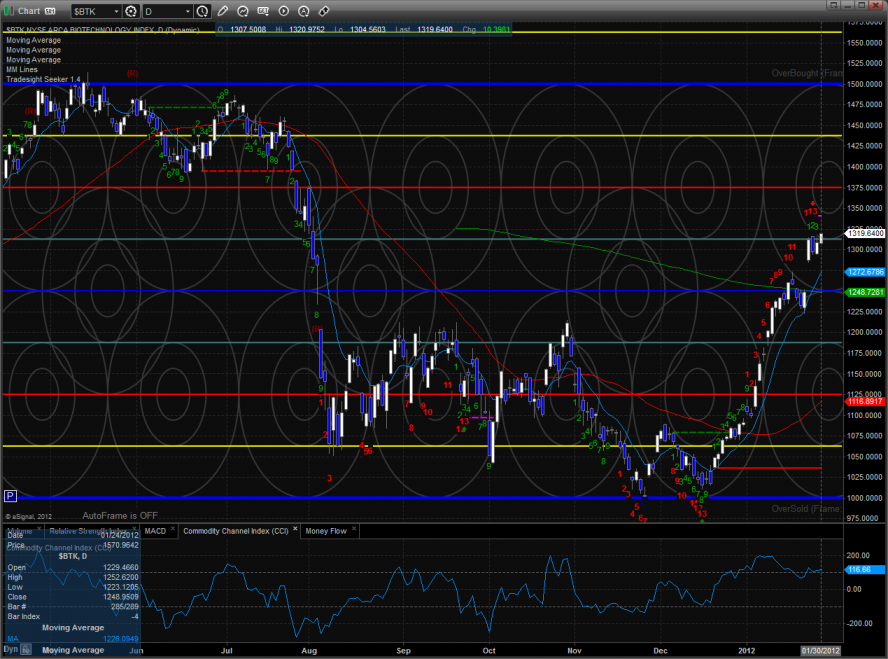This screenshot has width=888, height=659.
Task: Toggle the lock icon beside Dyn
Action: coord(26,650)
